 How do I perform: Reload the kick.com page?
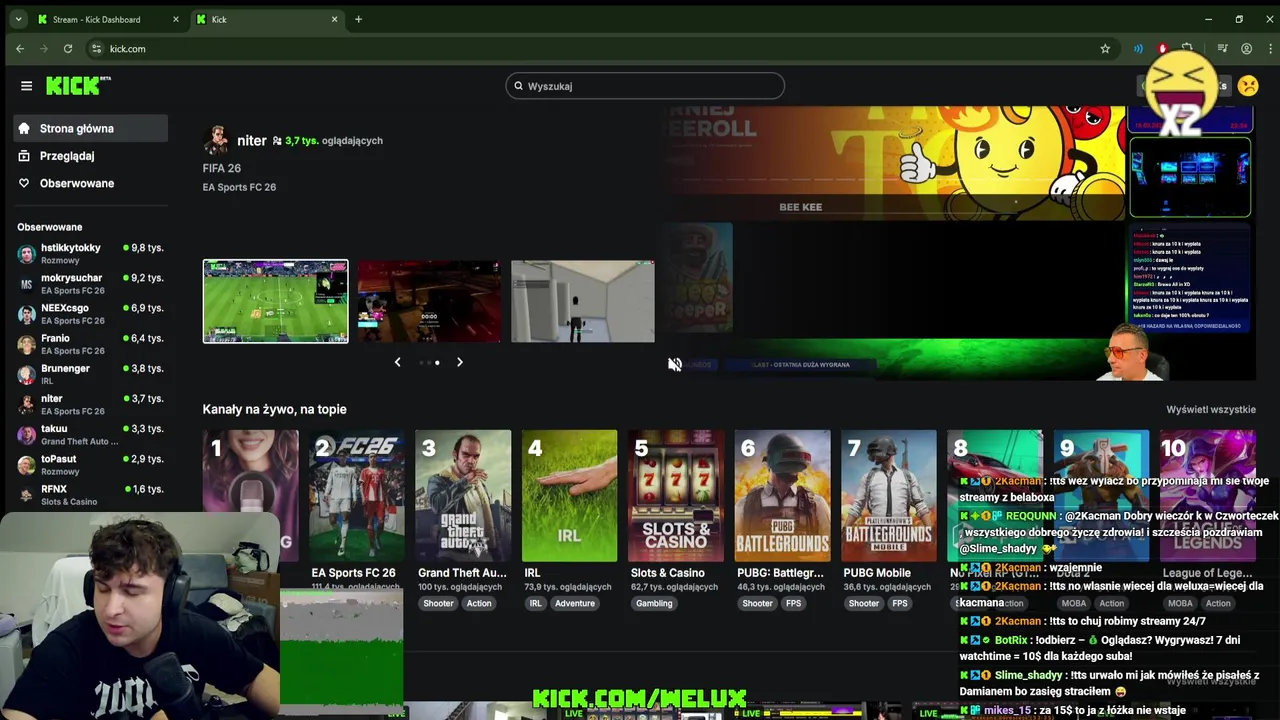click(x=68, y=48)
